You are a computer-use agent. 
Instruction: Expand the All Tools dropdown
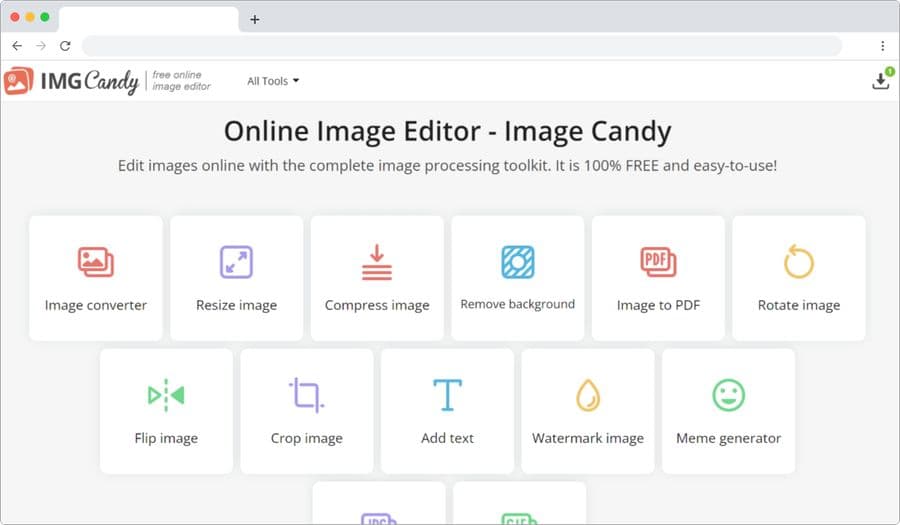point(273,81)
